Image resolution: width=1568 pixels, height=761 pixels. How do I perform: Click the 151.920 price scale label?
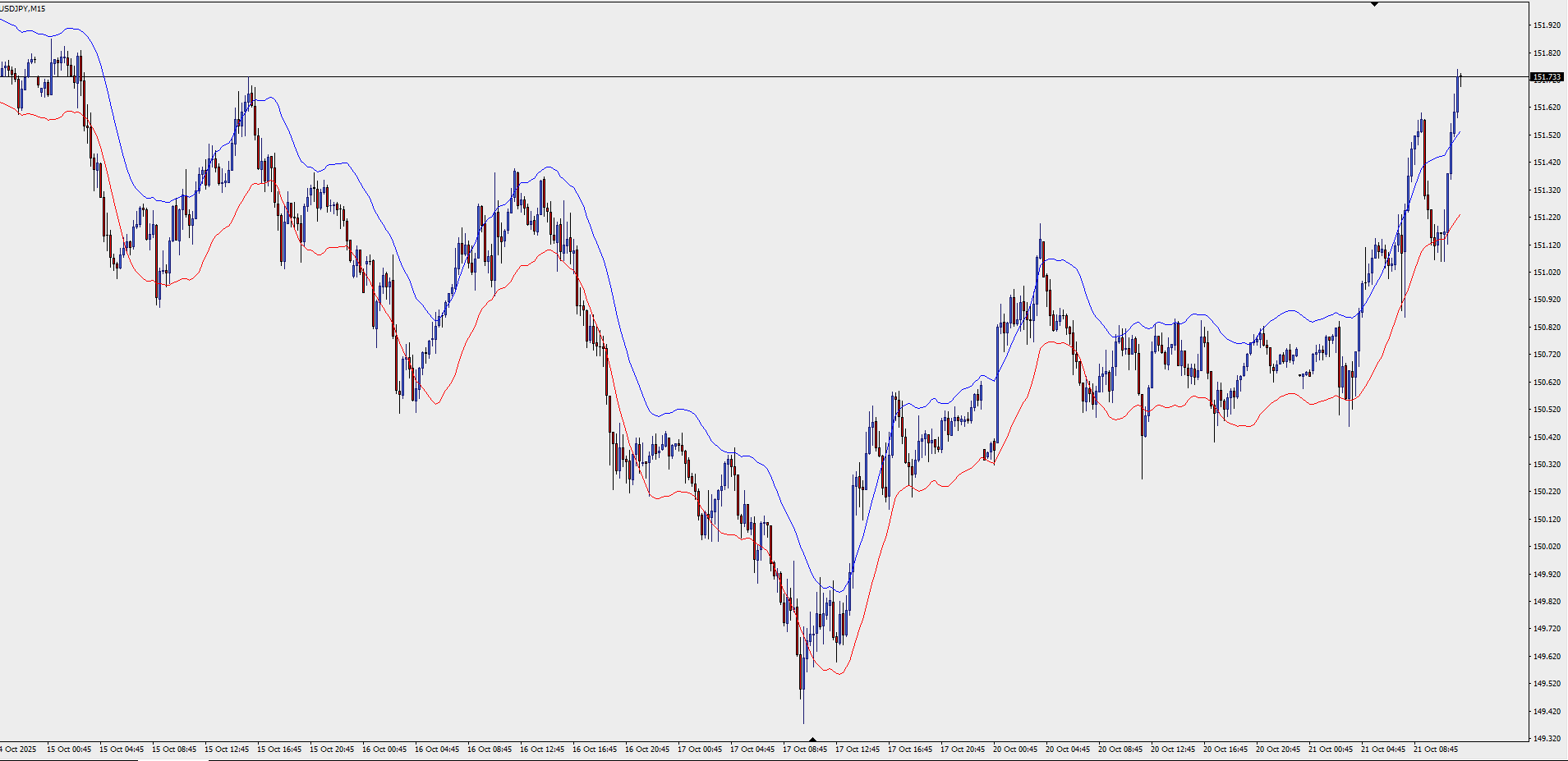pyautogui.click(x=1547, y=25)
